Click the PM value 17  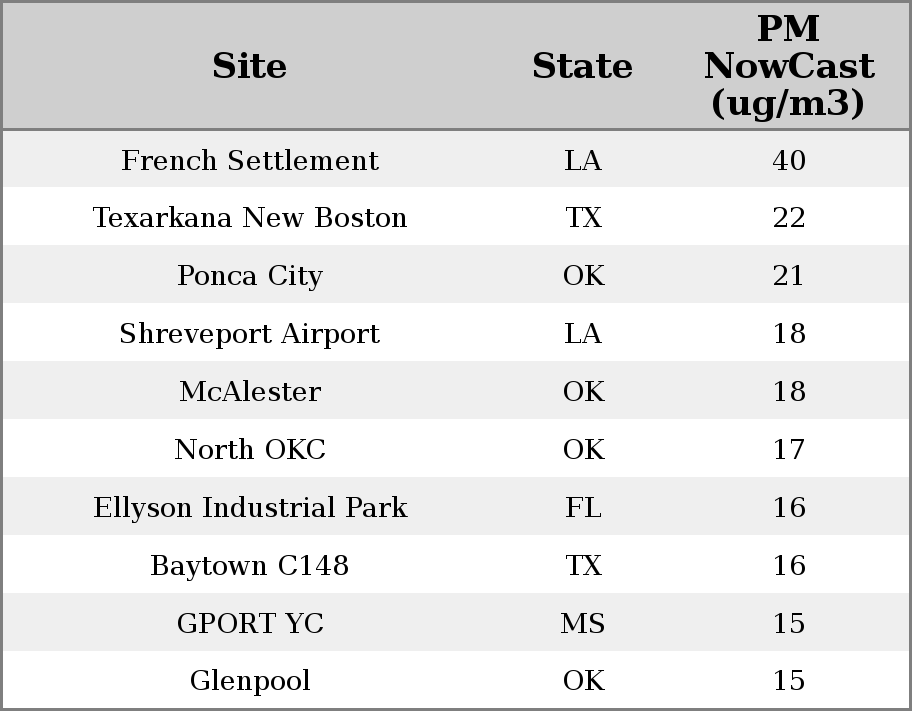[788, 450]
